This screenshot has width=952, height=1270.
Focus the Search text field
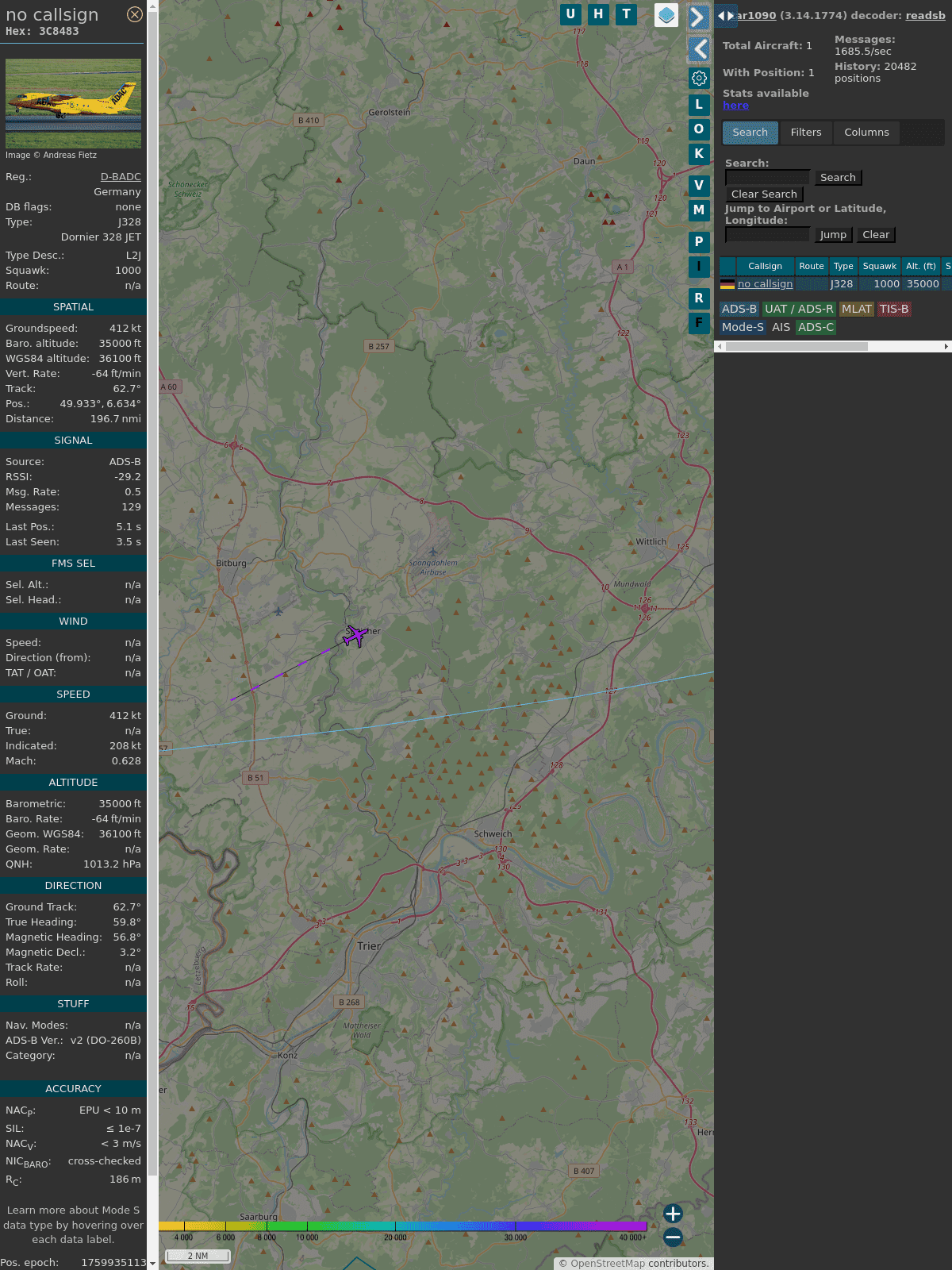(767, 178)
